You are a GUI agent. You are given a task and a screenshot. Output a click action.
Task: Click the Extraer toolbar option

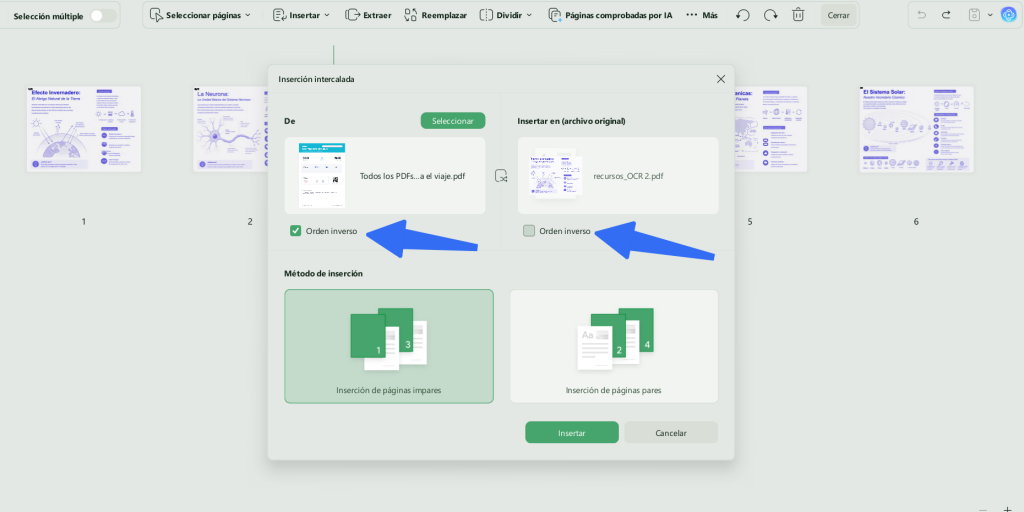368,15
